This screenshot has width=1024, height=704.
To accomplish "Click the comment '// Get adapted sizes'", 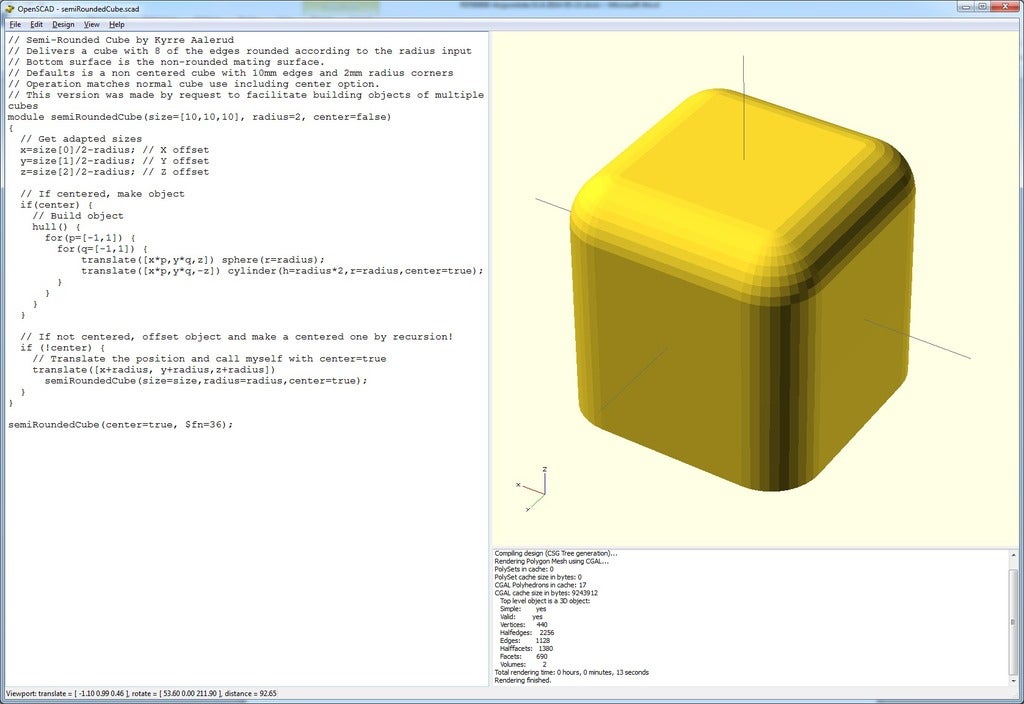I will point(81,139).
